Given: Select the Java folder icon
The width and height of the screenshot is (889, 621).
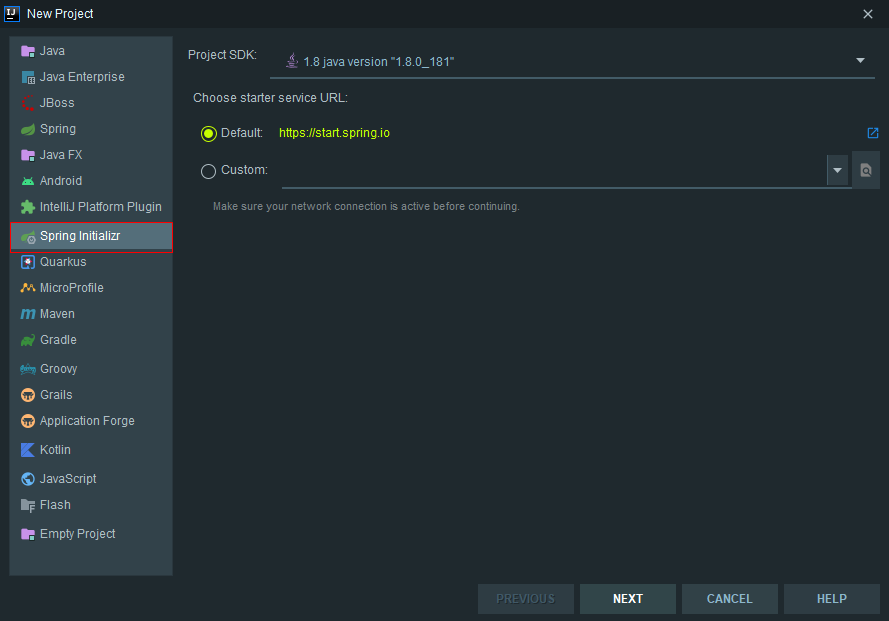Looking at the screenshot, I should point(28,51).
